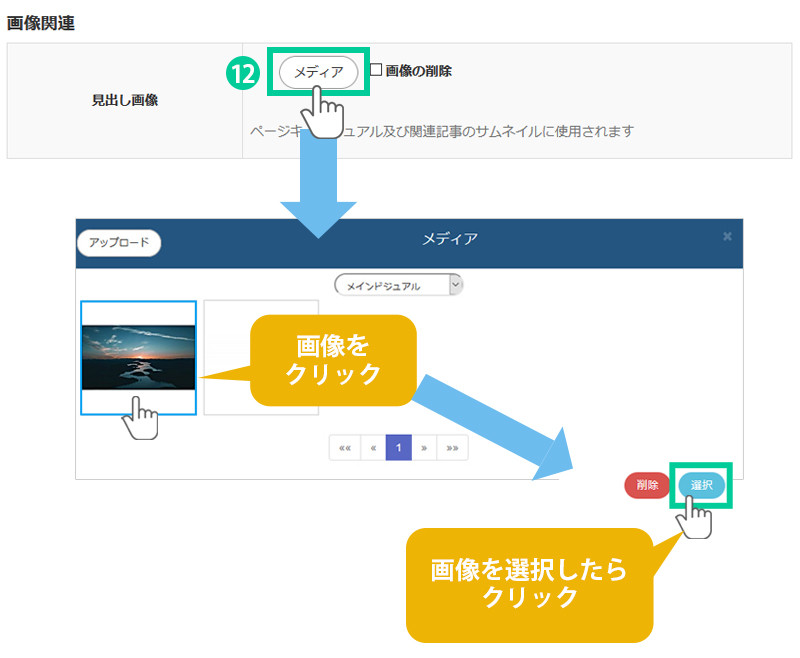
Task: Go to previous page with « icon
Action: tap(373, 448)
